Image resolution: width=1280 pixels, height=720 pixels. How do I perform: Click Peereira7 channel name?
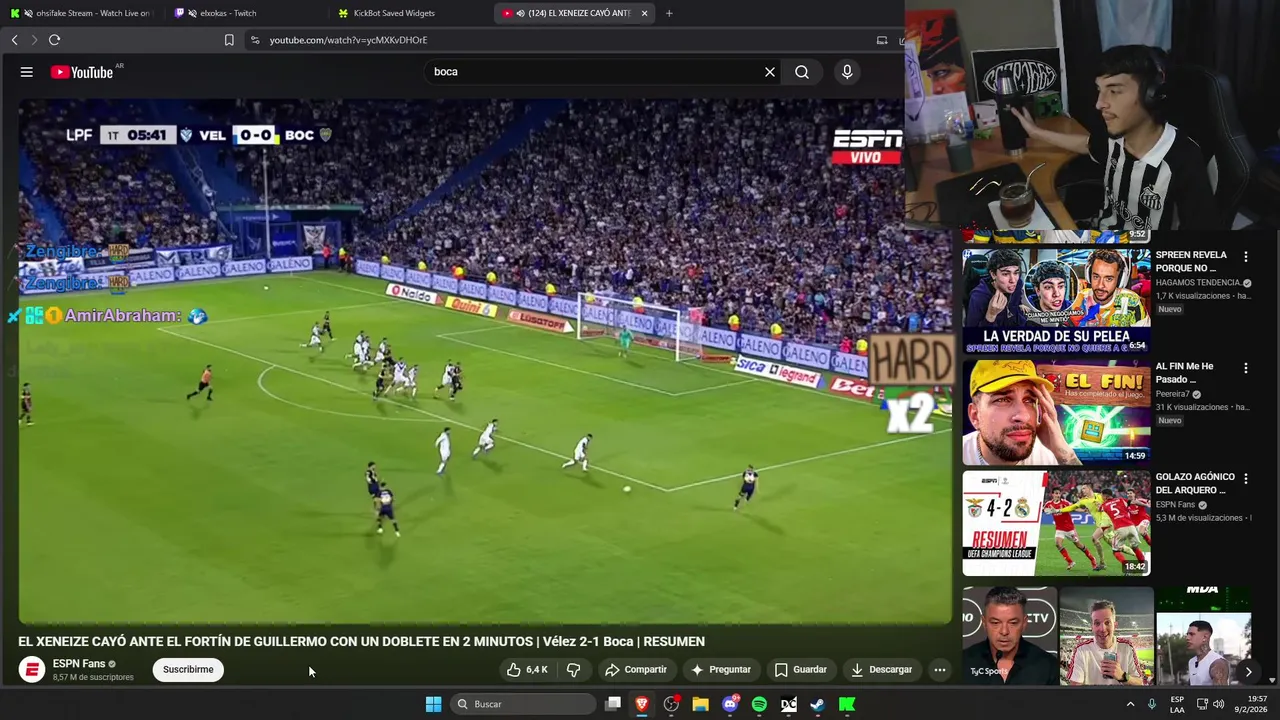1174,394
